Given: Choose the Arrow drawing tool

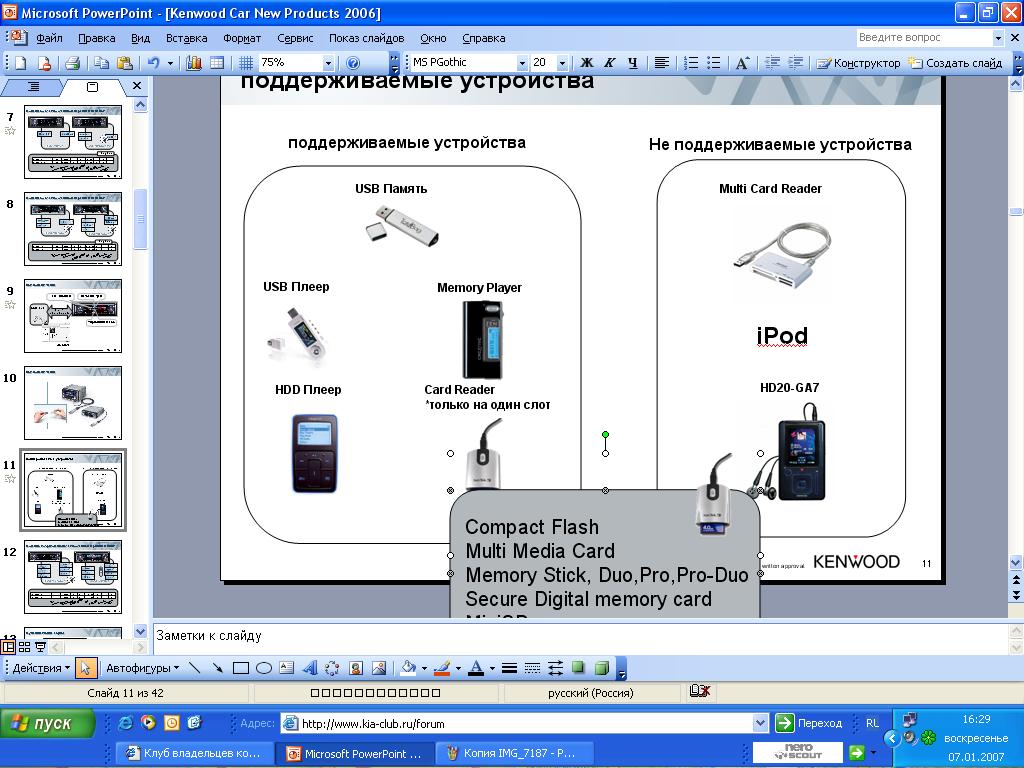Looking at the screenshot, I should click(x=217, y=668).
